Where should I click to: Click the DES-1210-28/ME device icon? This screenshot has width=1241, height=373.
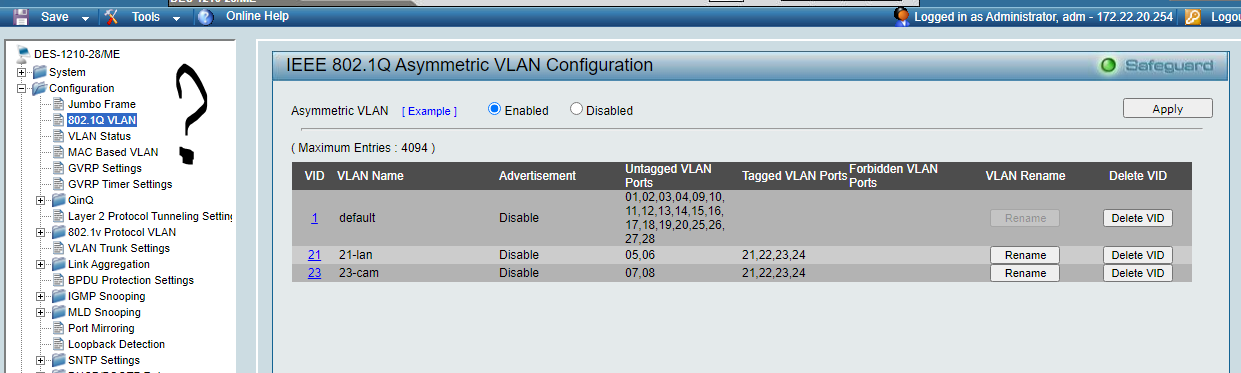[x=24, y=53]
